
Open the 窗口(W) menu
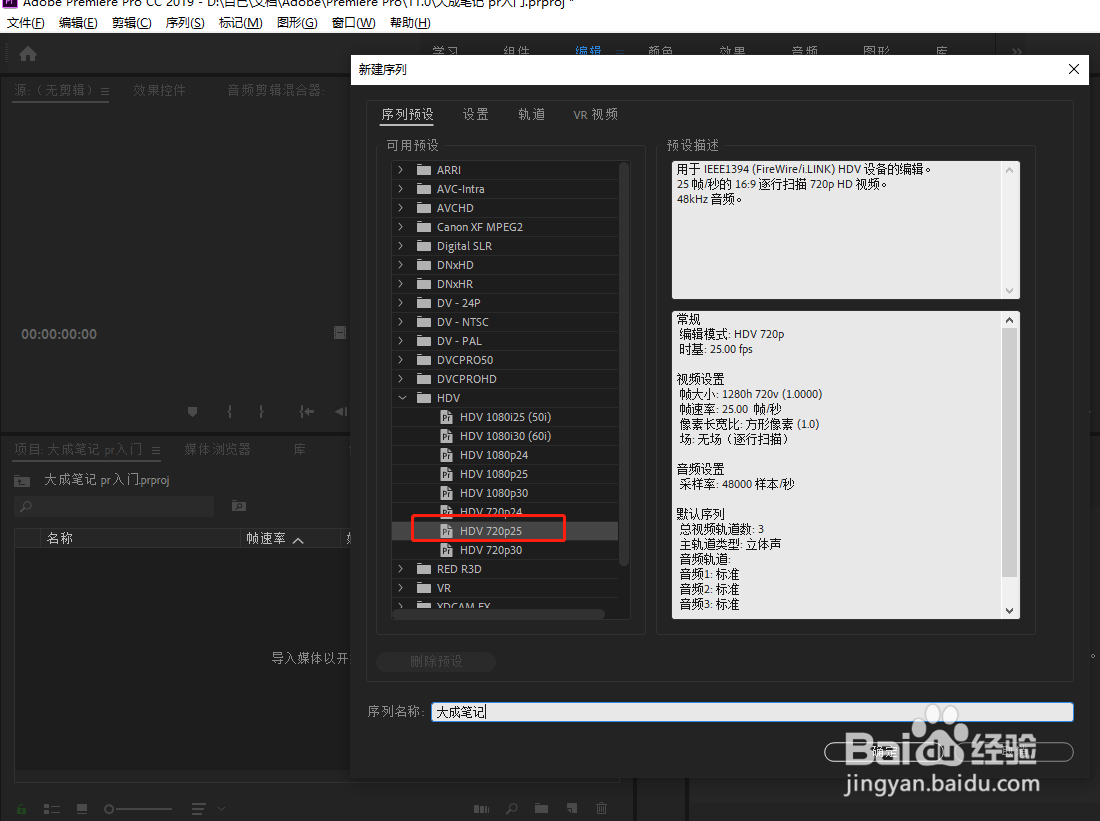(354, 22)
